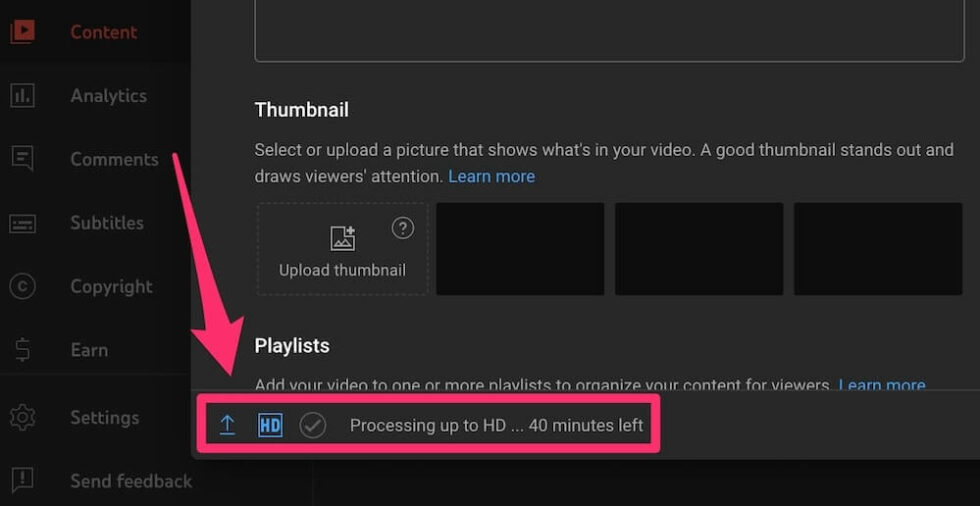Open Comments from the sidebar
The image size is (980, 506).
(114, 159)
